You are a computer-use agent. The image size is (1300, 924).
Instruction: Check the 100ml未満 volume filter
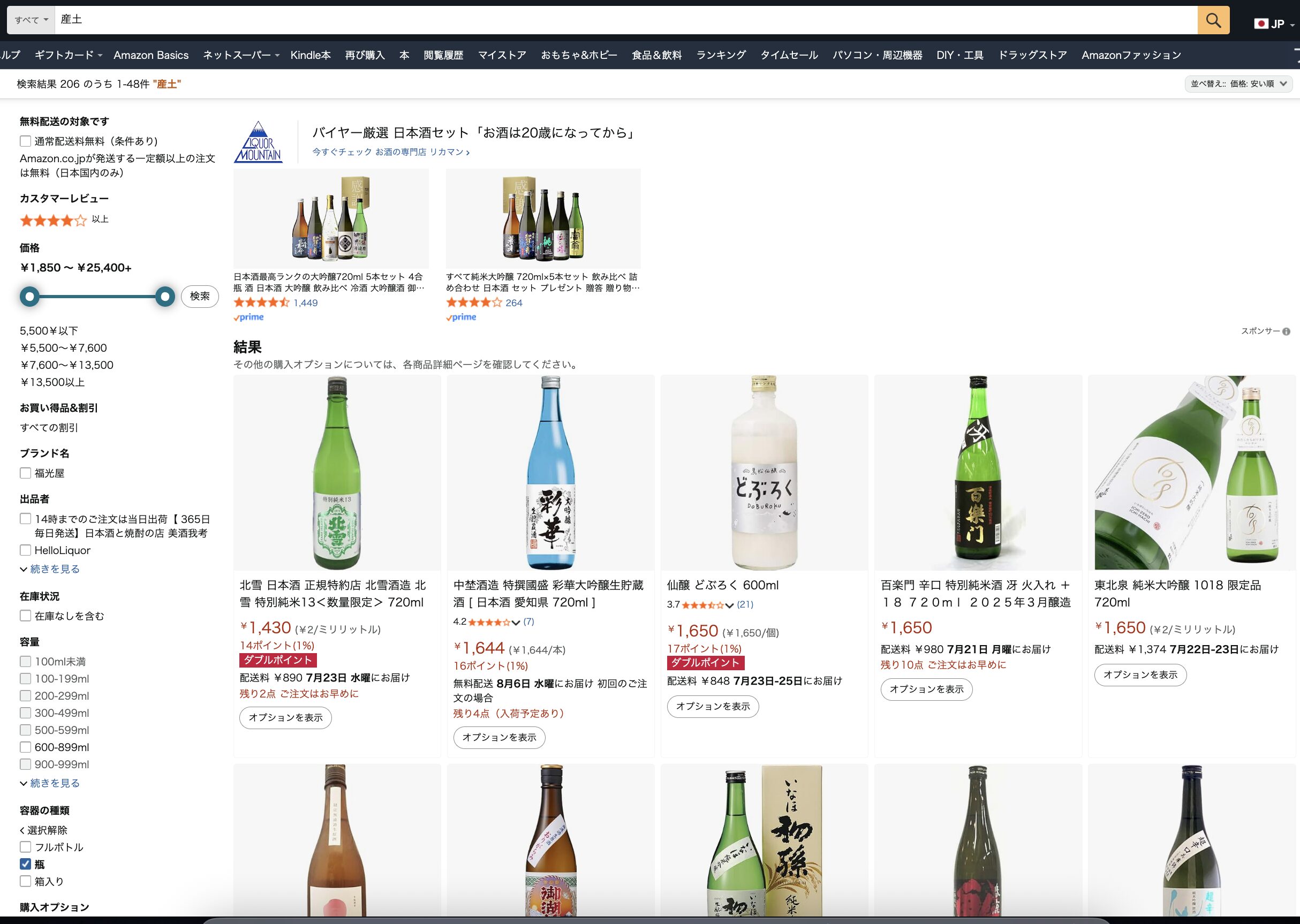(26, 661)
